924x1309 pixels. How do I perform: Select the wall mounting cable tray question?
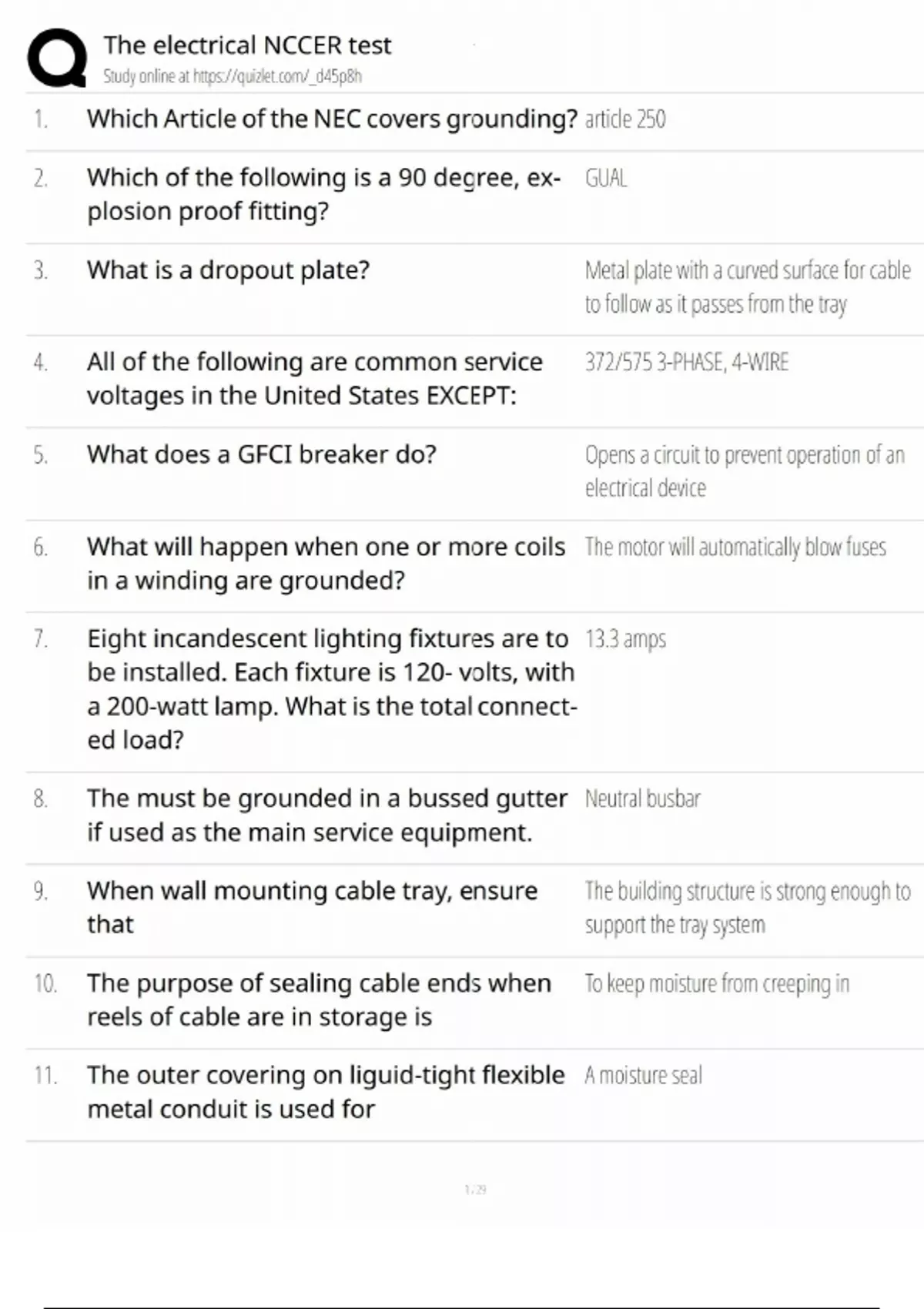pyautogui.click(x=312, y=907)
